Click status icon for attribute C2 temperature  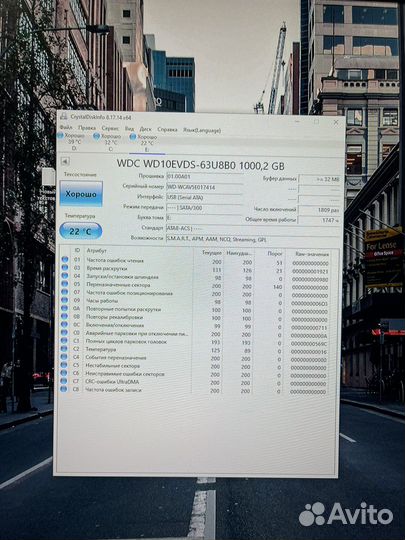64,349
